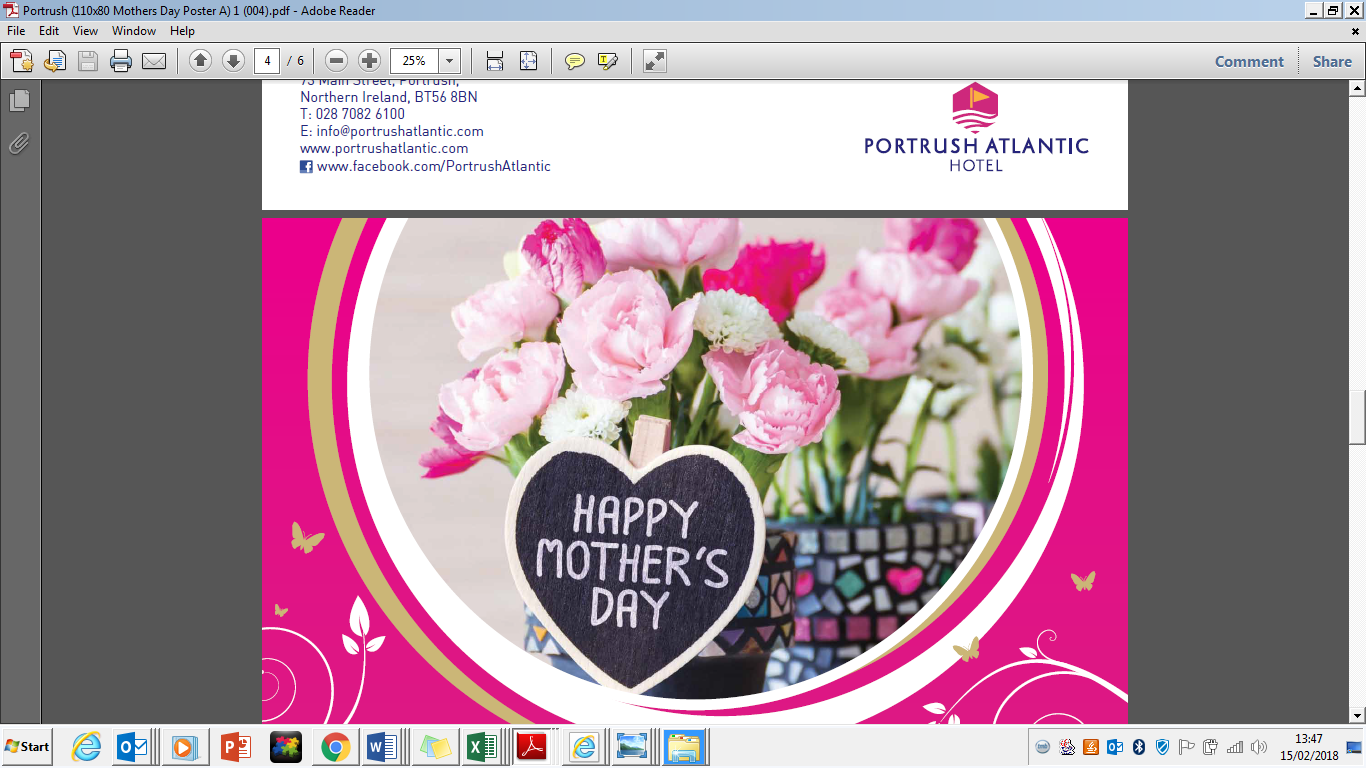
Task: Click the Portrush Atlantic Hotel logo
Action: tap(976, 128)
